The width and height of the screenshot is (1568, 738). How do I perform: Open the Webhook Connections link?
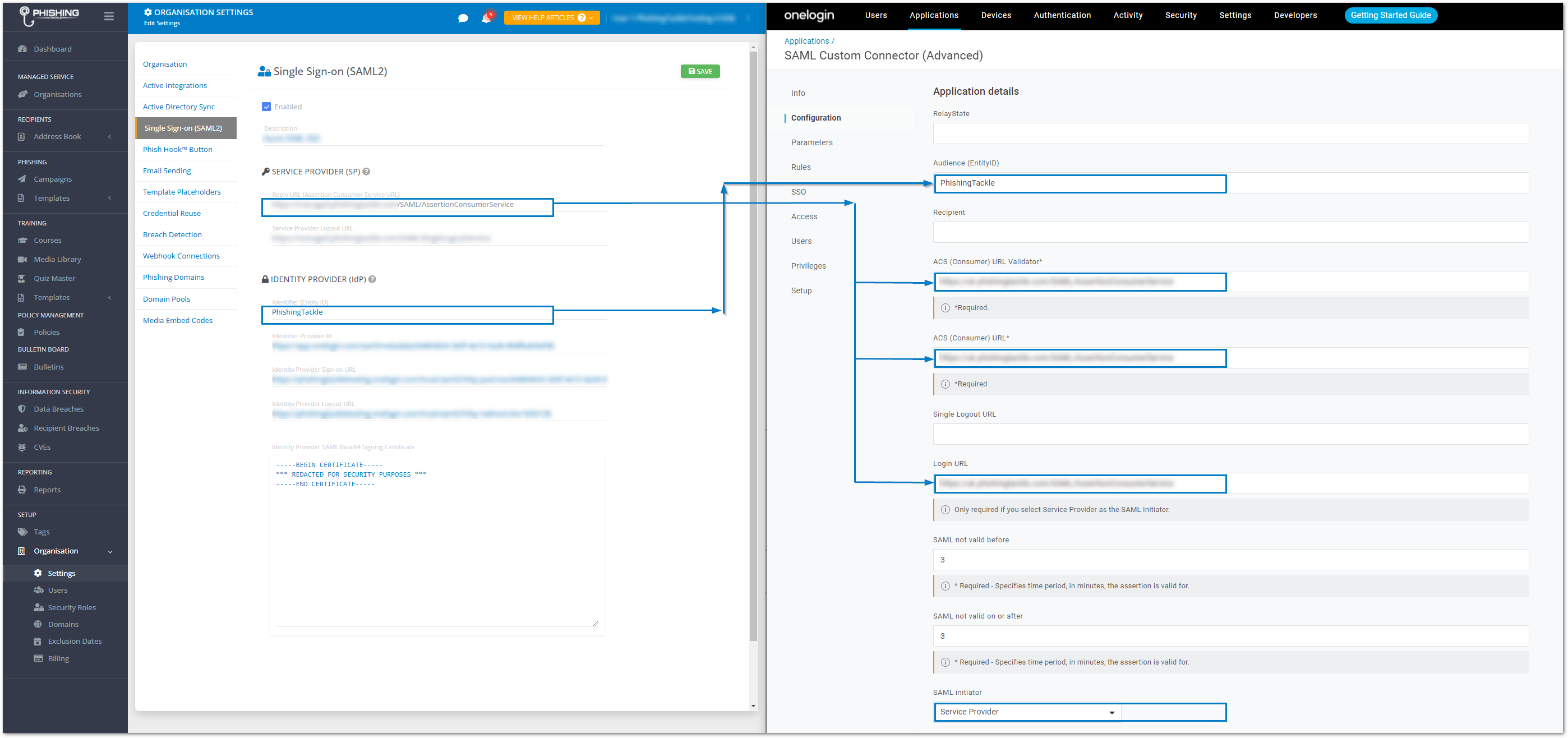181,256
